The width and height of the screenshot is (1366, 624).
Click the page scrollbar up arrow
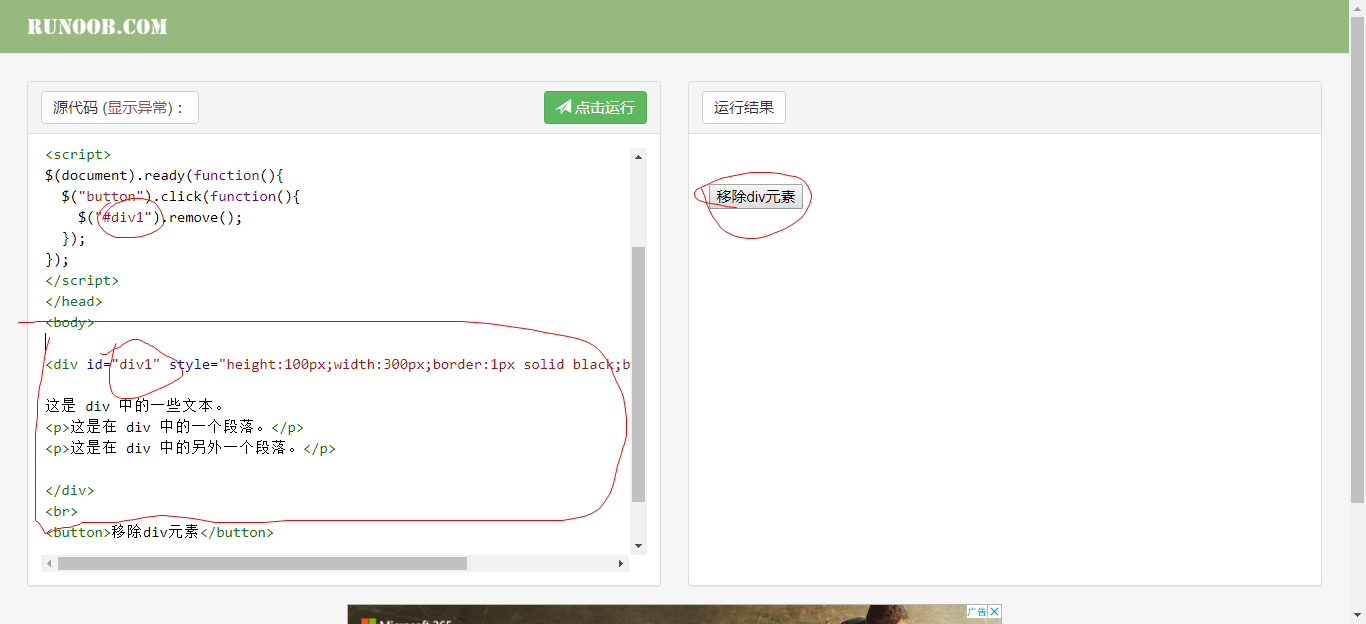pos(1358,8)
